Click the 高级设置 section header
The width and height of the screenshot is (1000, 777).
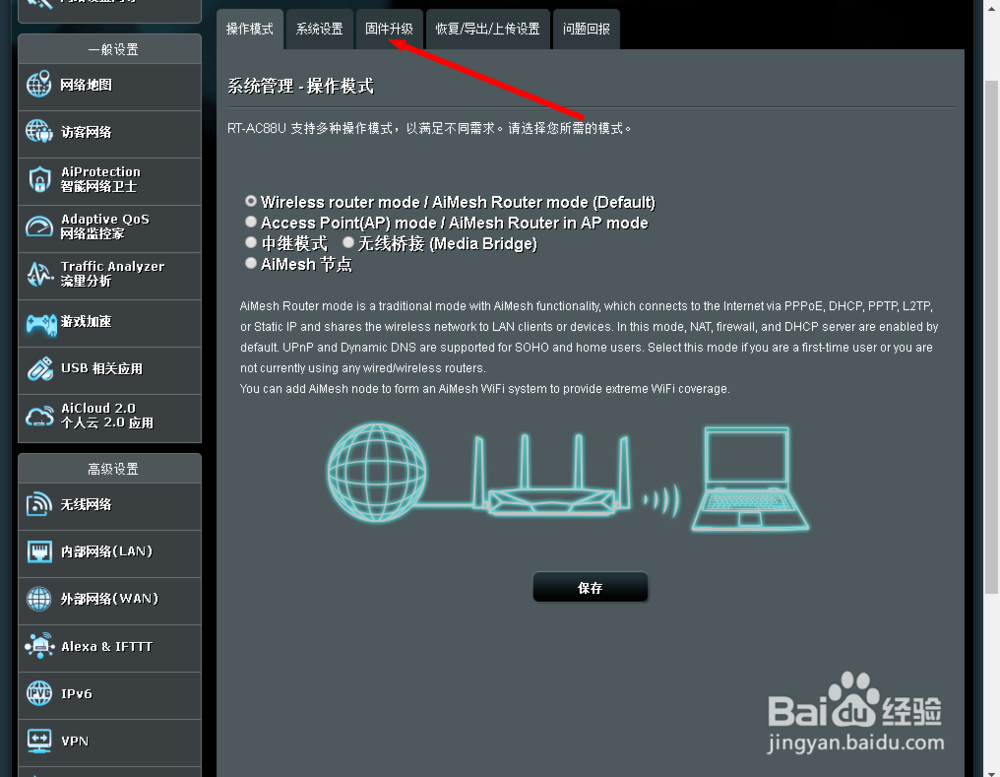pyautogui.click(x=110, y=469)
